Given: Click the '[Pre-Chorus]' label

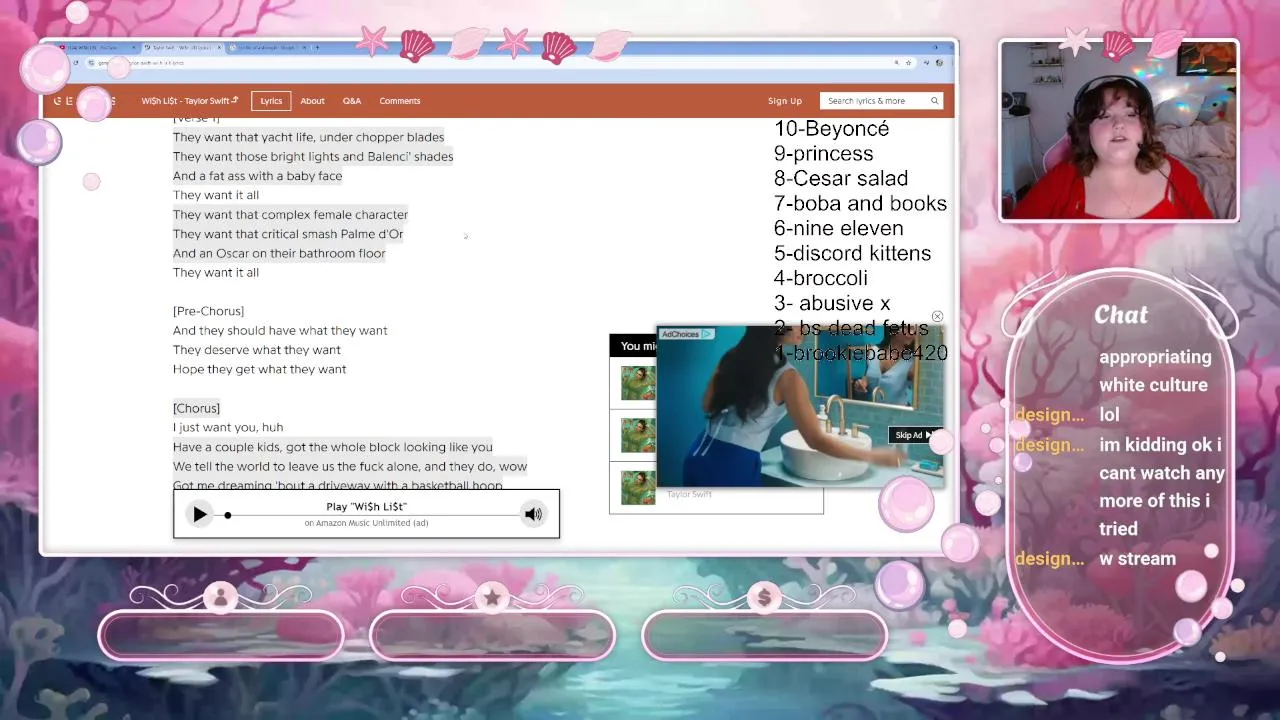Looking at the screenshot, I should (x=208, y=311).
